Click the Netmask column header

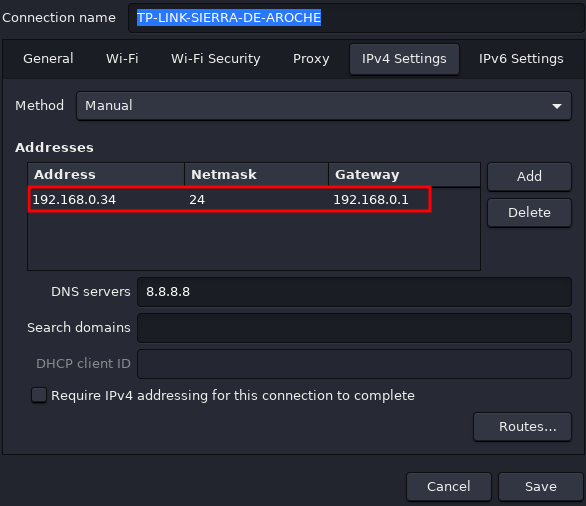click(256, 175)
